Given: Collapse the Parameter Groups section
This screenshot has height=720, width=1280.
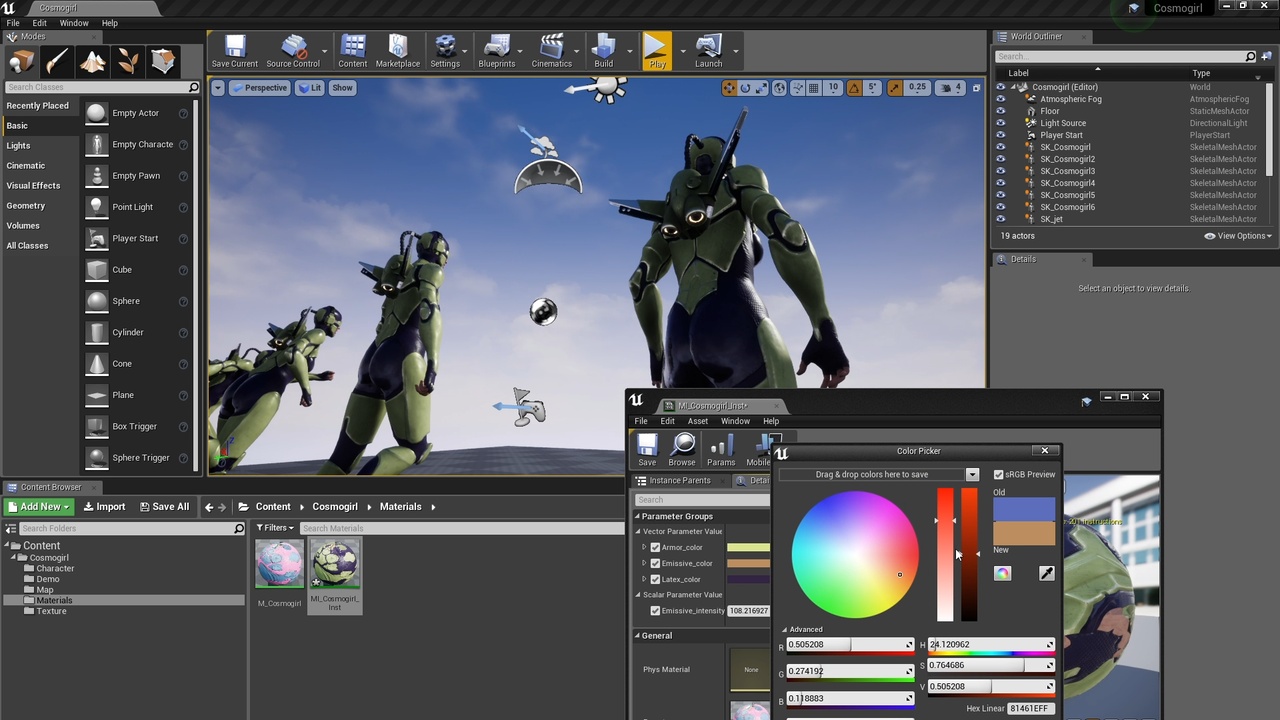Looking at the screenshot, I should point(638,516).
